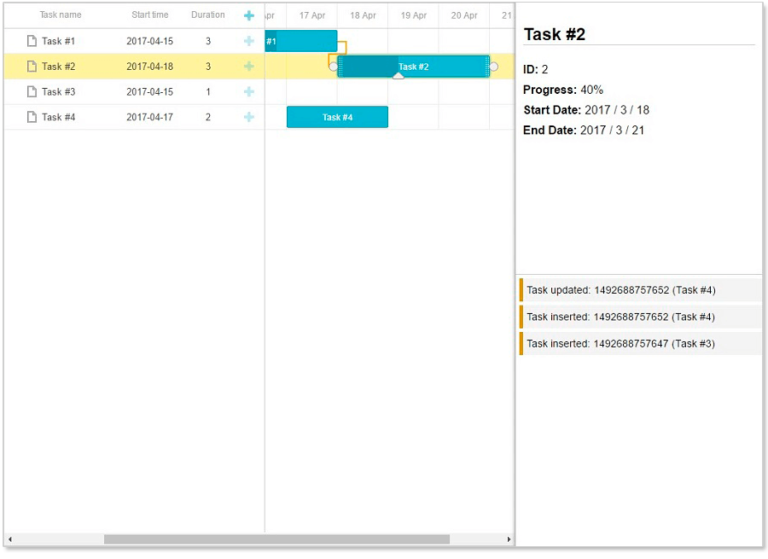Screen dimensions: 768x559
Task: Click the plus icon in grid header
Action: pos(249,15)
